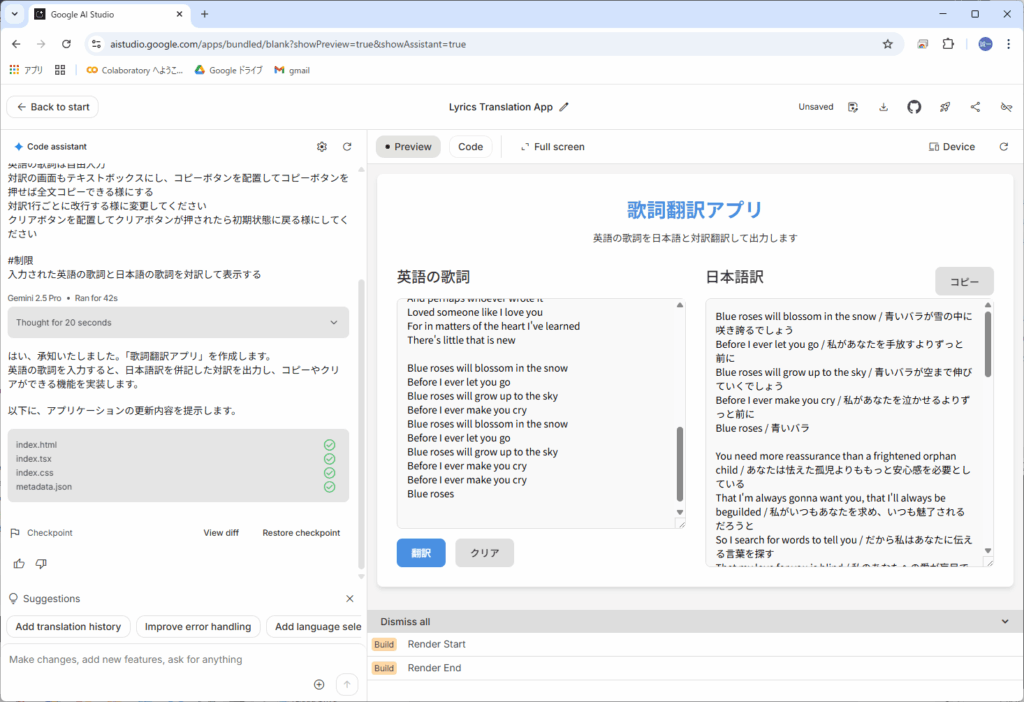Click the plus attach icon in prompt box
Image resolution: width=1024 pixels, height=702 pixels.
pyautogui.click(x=319, y=684)
